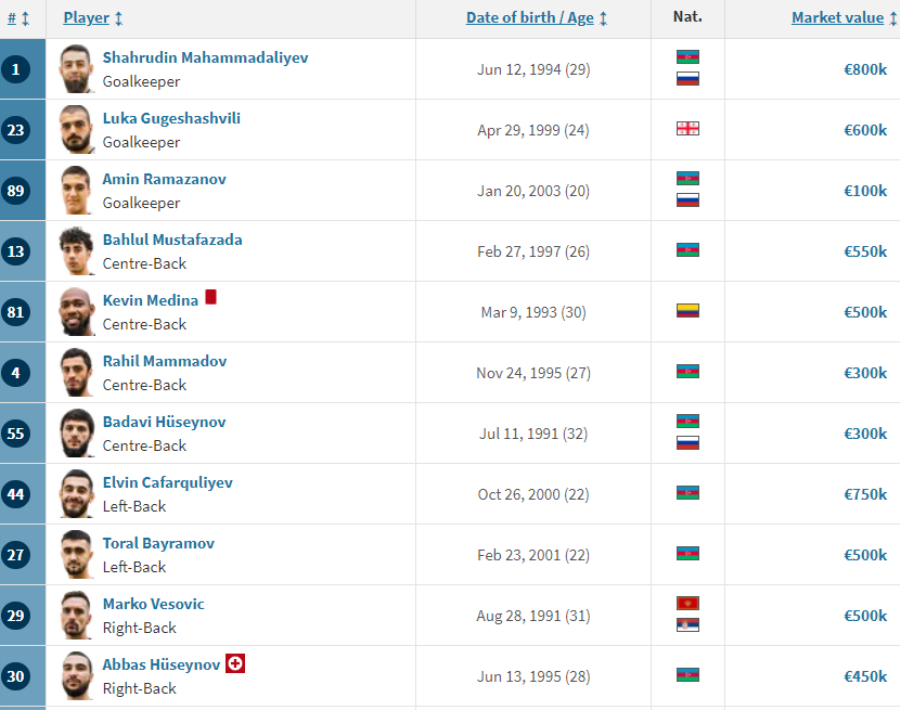The height and width of the screenshot is (710, 900).
Task: Open Toral Bayramov's €500k market value
Action: click(x=865, y=555)
